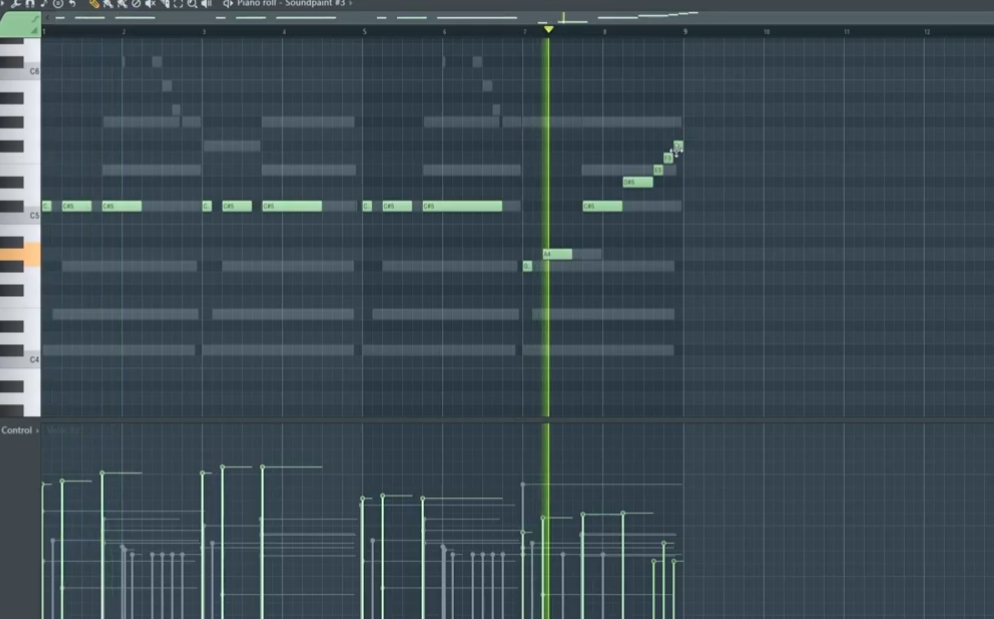Open the target channel selector left of title
The width and height of the screenshot is (994, 619).
pyautogui.click(x=228, y=3)
